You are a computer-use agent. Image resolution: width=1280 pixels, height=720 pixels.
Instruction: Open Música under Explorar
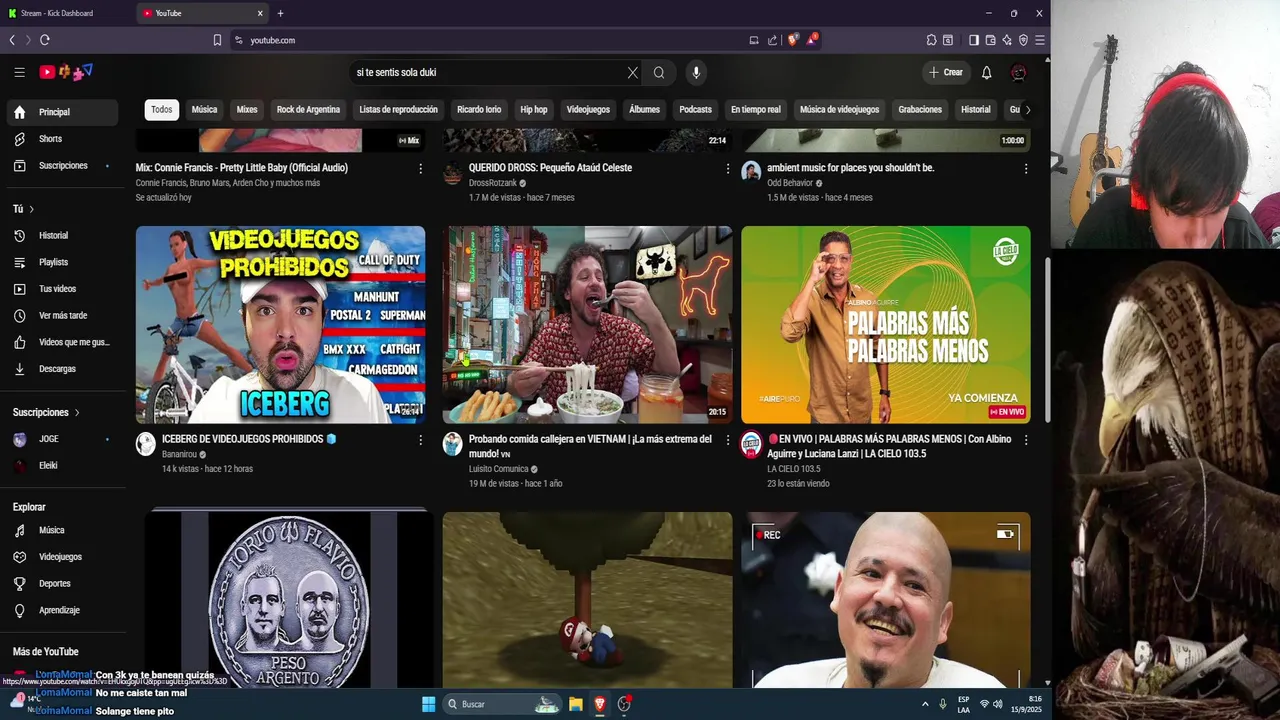(x=62, y=530)
